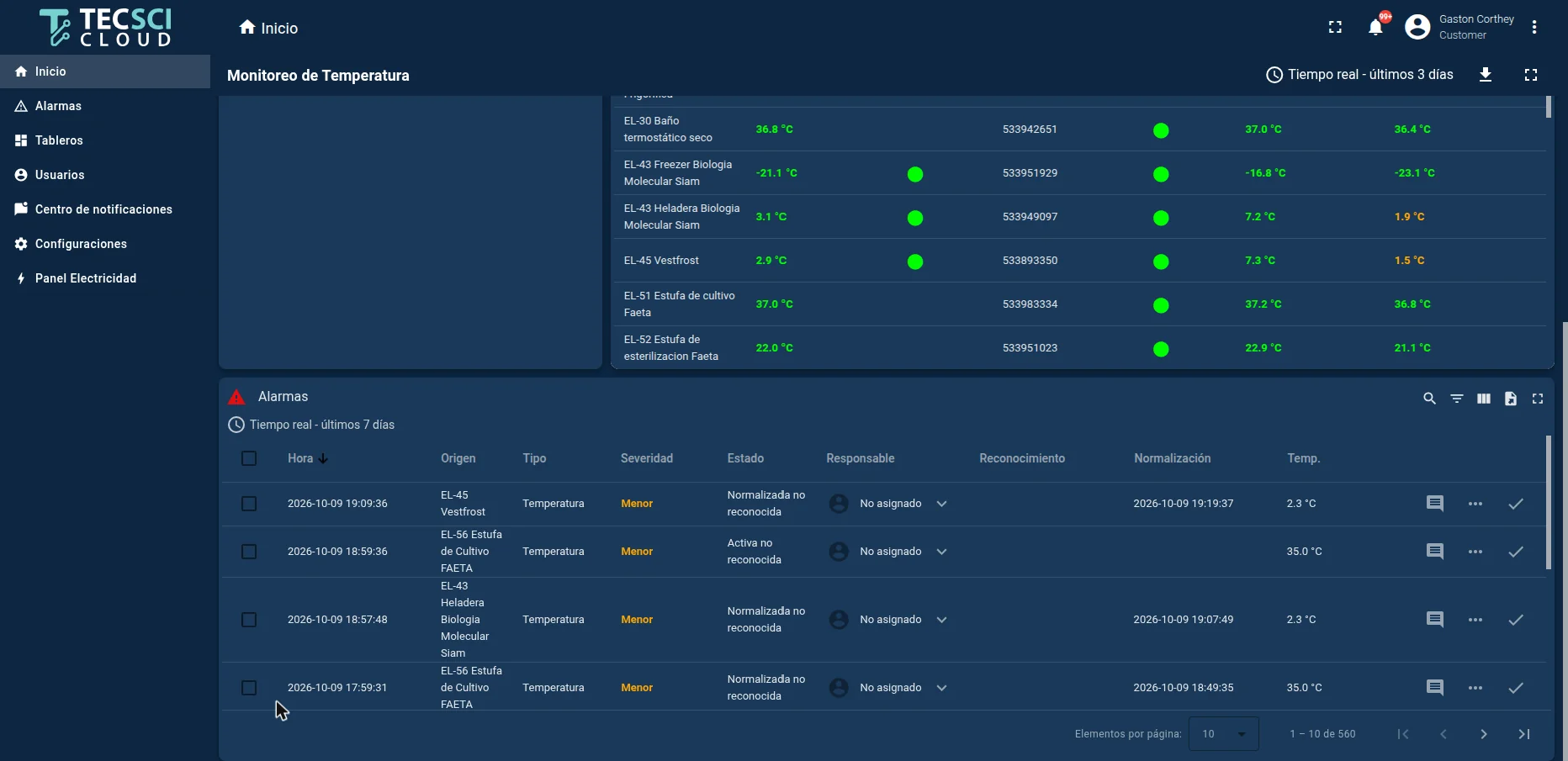This screenshot has height=761, width=1568.
Task: Sort alarms by the Hora column
Action: tap(308, 458)
